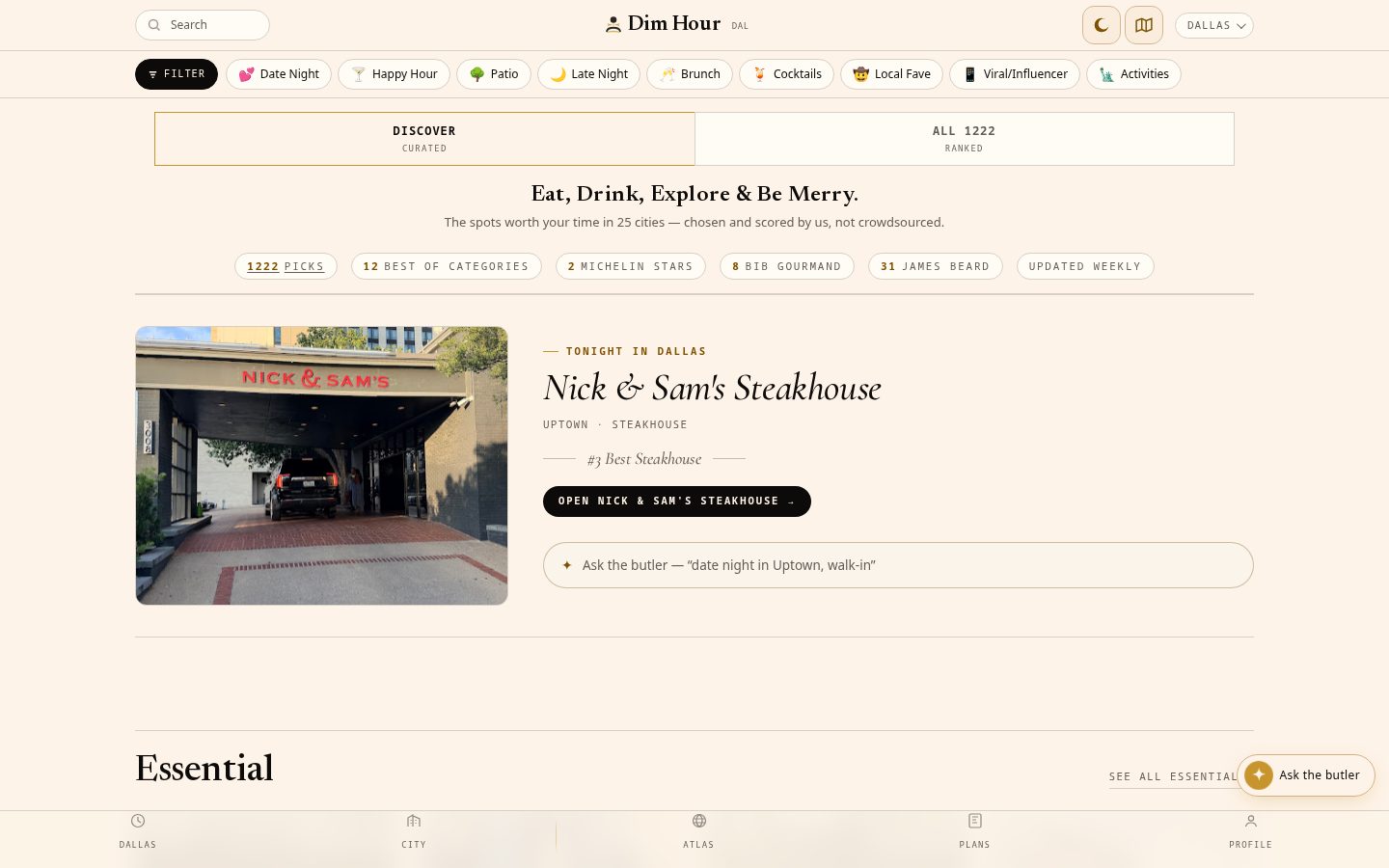Click the Search input field
This screenshot has height=868, width=1389.
pyautogui.click(x=203, y=25)
